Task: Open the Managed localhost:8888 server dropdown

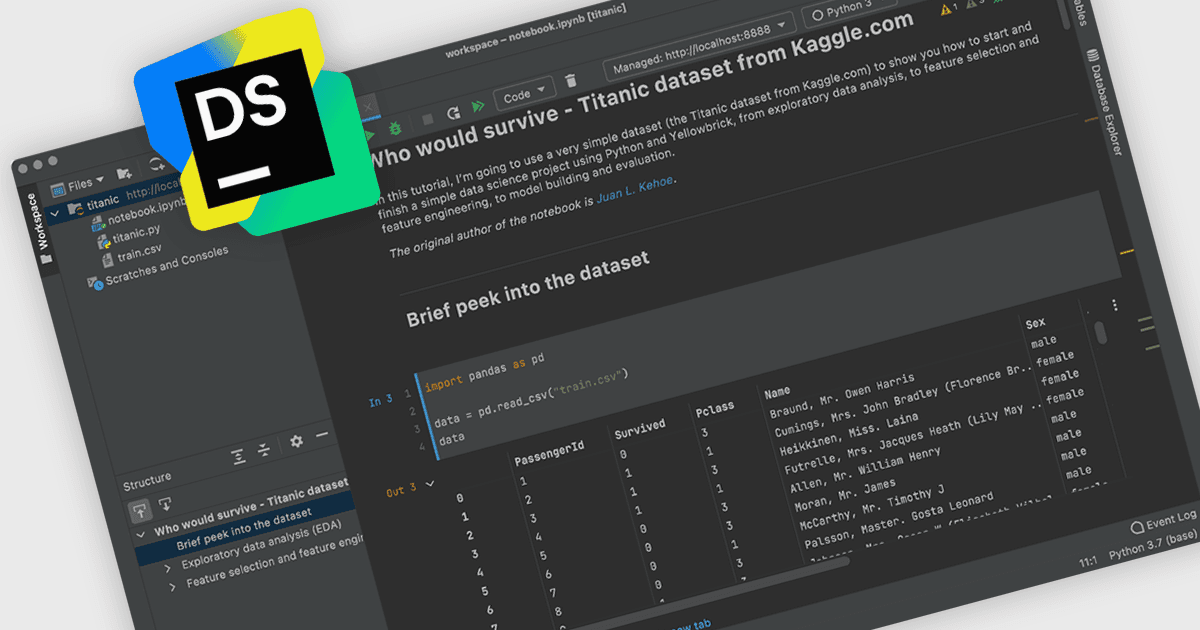Action: tap(699, 45)
